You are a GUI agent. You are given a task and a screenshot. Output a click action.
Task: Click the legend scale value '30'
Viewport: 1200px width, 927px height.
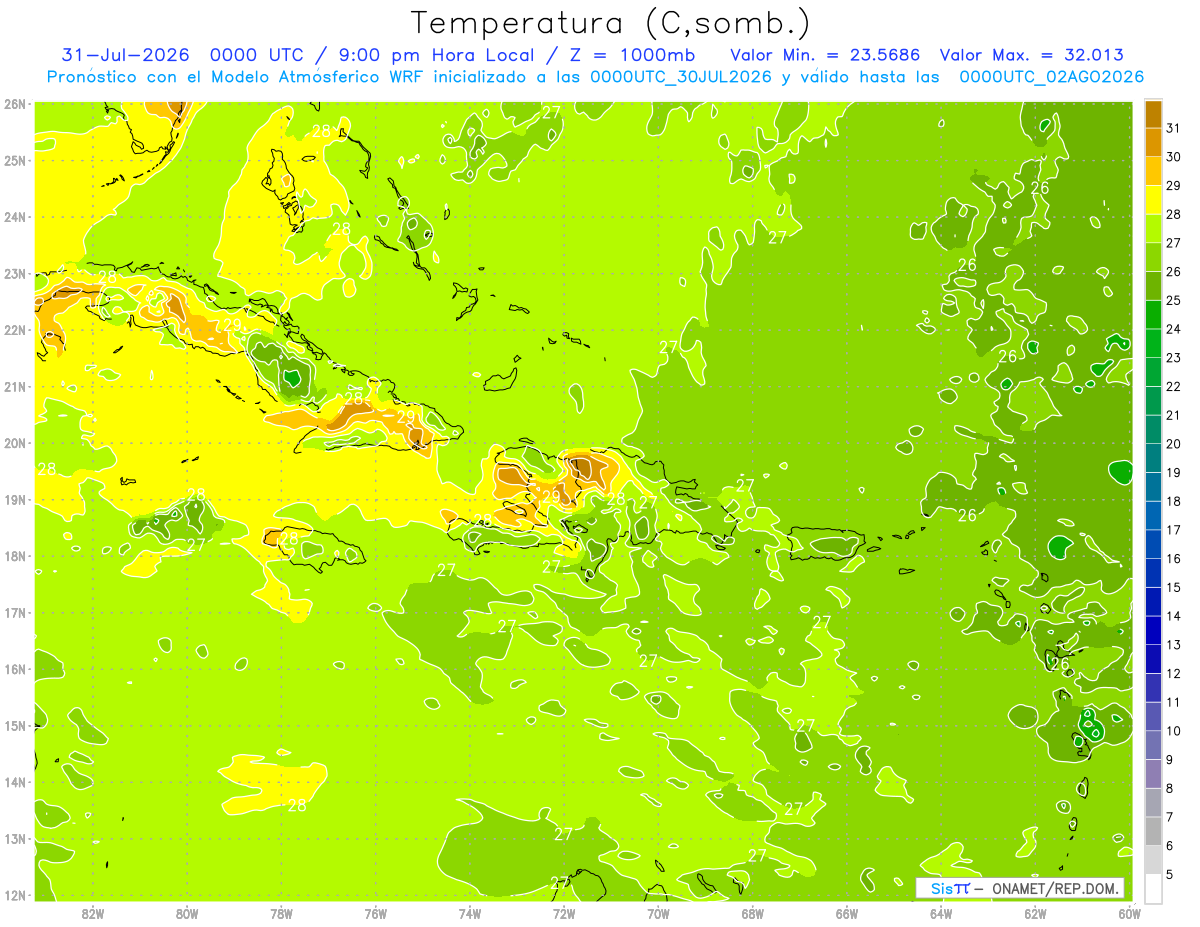point(1173,157)
